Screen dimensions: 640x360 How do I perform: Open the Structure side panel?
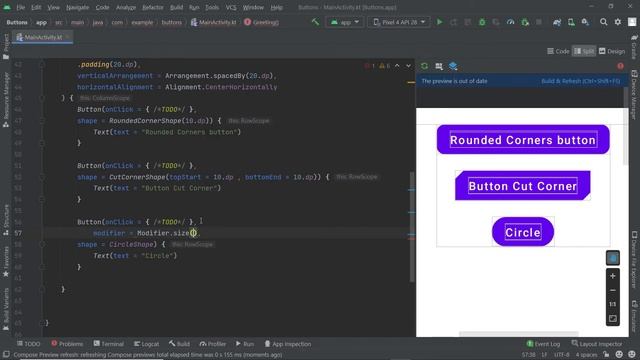point(6,220)
